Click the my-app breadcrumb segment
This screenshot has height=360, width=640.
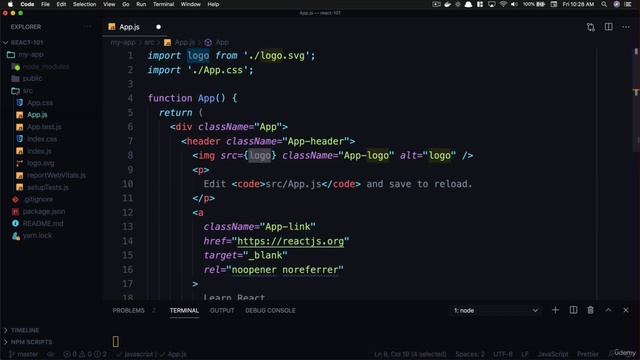[123, 42]
